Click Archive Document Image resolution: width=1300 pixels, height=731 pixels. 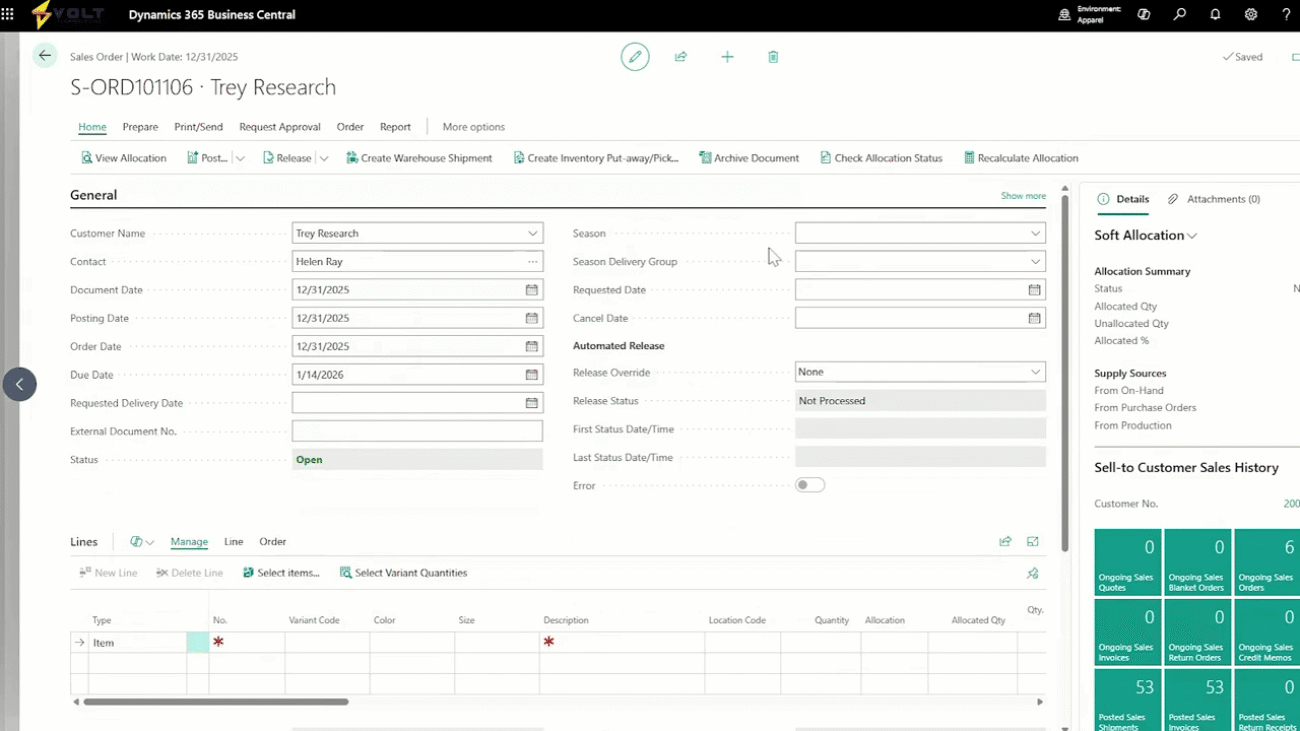coord(749,158)
